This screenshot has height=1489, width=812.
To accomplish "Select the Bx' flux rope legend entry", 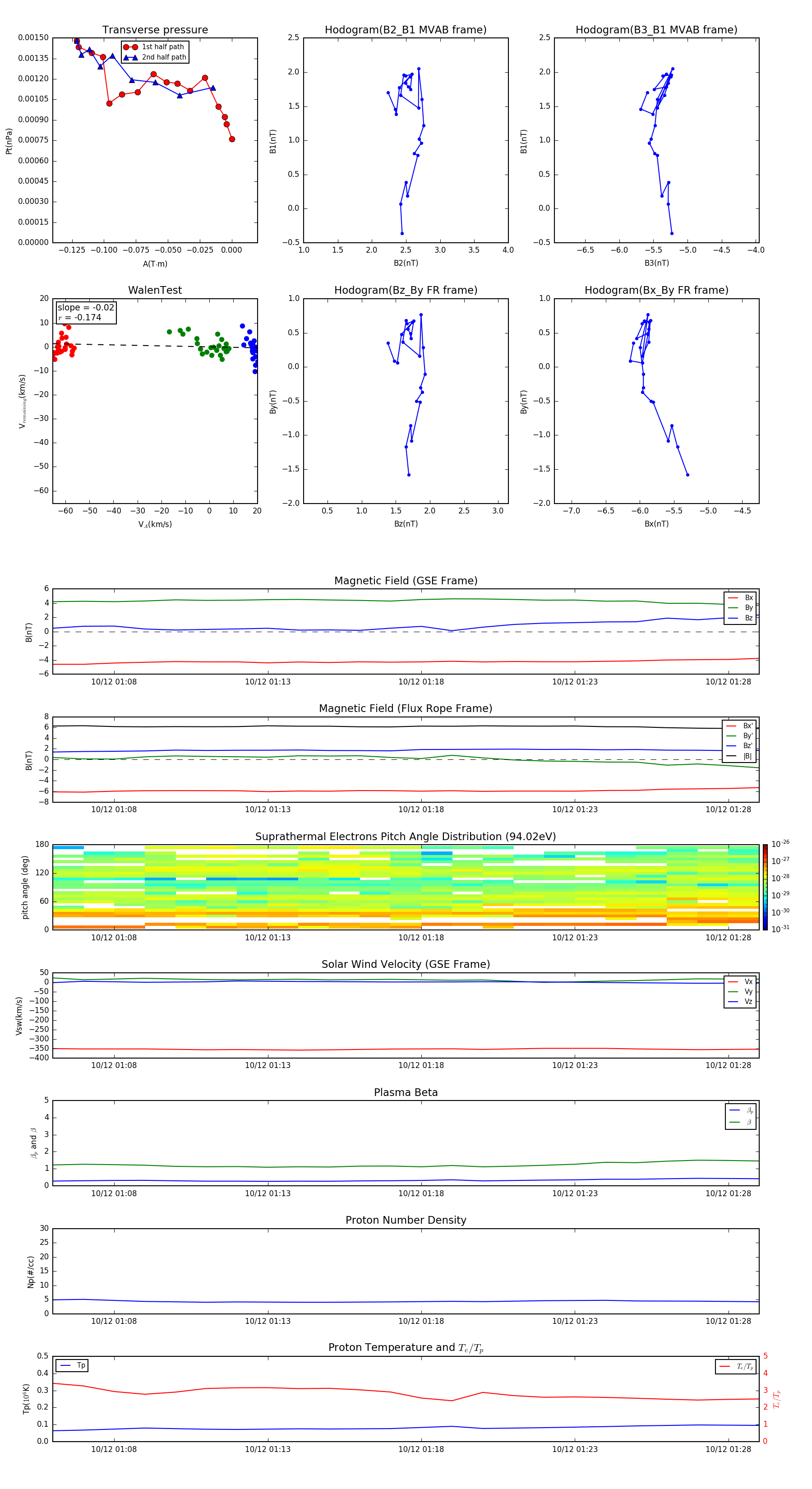I will [x=740, y=726].
